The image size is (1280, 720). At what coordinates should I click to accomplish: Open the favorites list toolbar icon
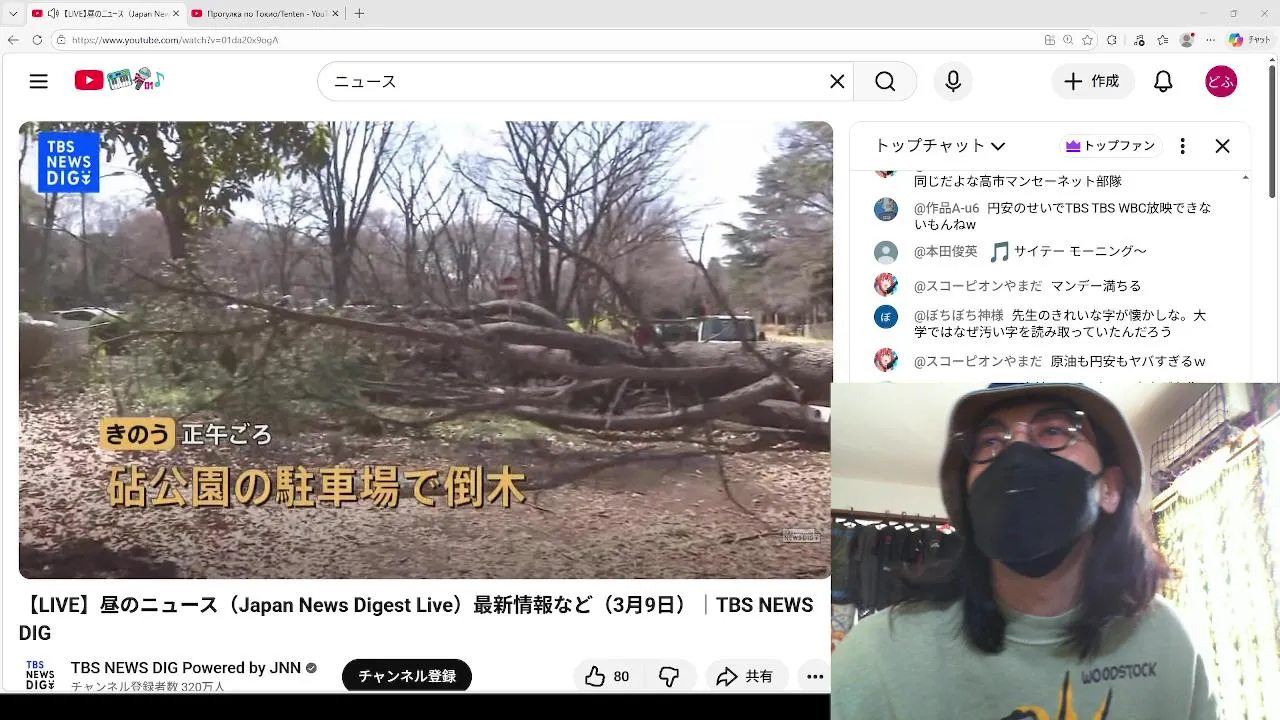pos(1162,40)
